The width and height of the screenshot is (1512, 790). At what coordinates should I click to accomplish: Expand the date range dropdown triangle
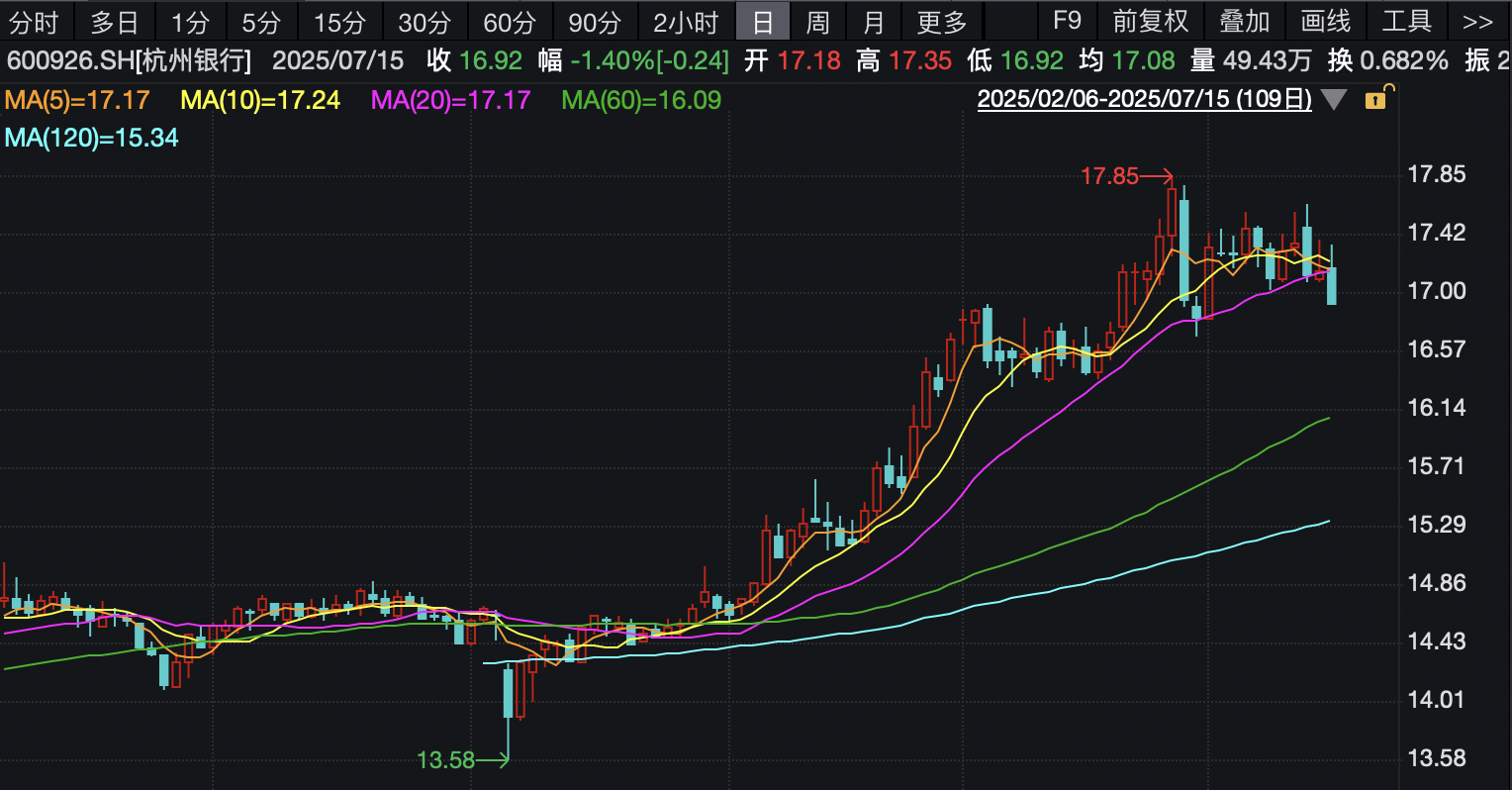click(1333, 100)
